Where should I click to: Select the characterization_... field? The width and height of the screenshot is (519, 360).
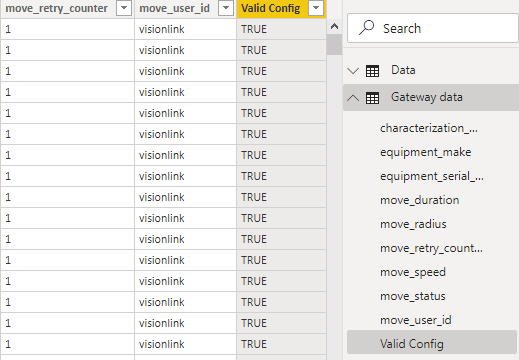point(429,128)
